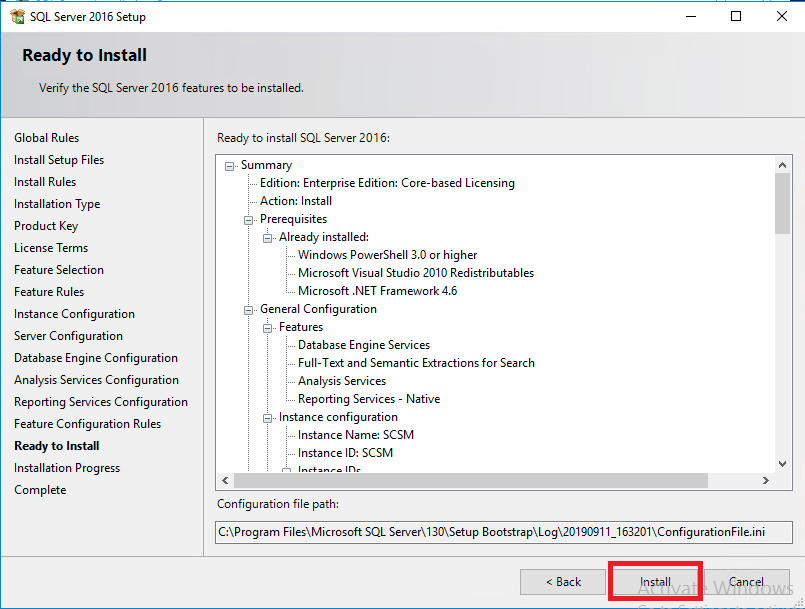
Task: Select the Analysis Services tree item
Action: click(341, 381)
